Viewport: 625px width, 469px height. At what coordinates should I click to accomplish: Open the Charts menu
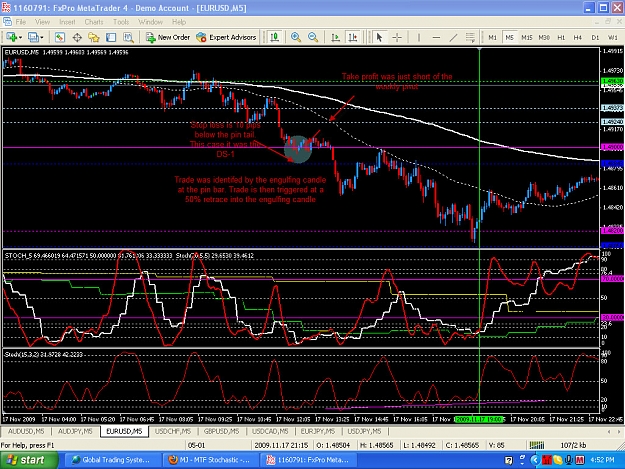(x=94, y=22)
